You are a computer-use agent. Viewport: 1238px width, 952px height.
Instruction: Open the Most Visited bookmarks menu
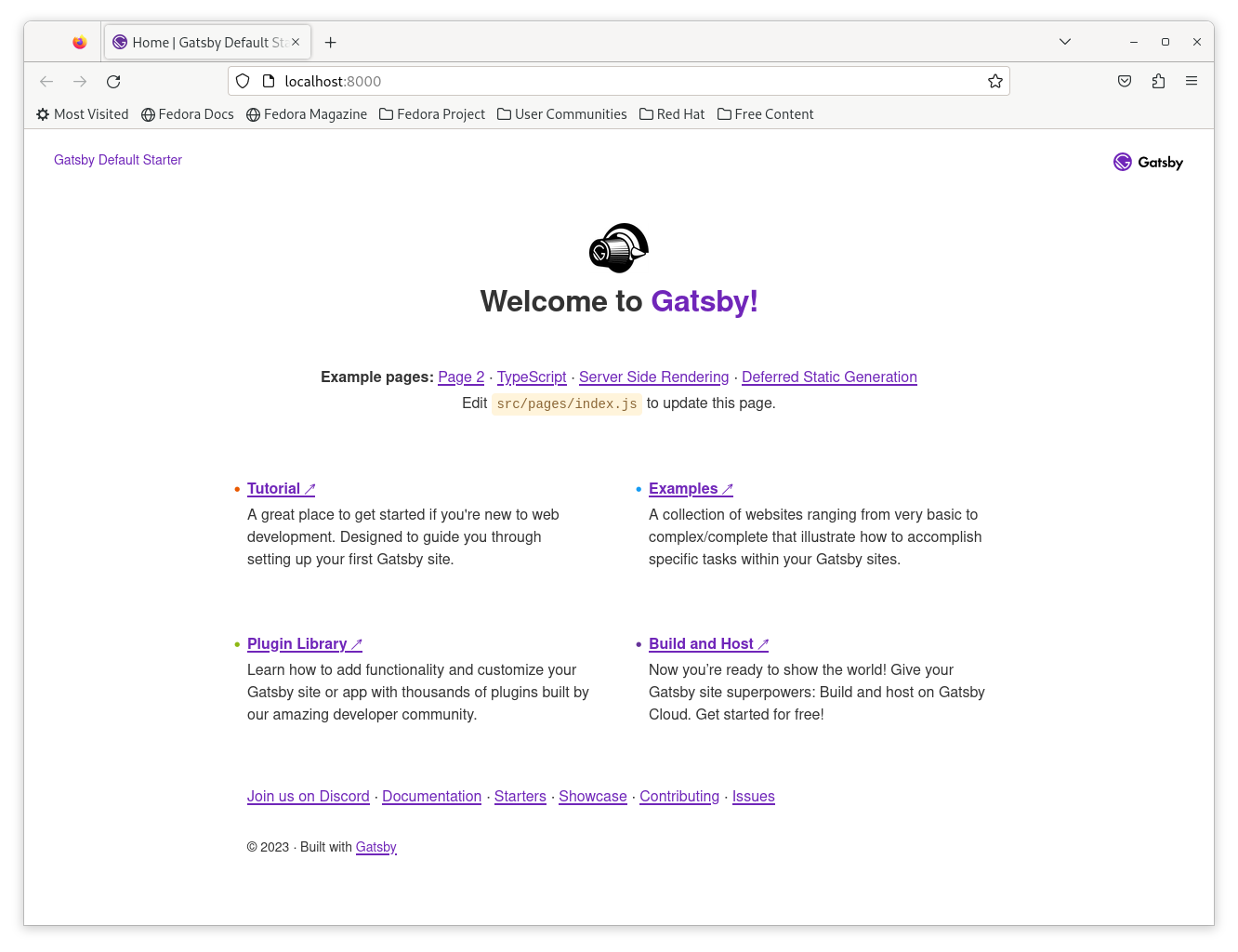point(83,114)
